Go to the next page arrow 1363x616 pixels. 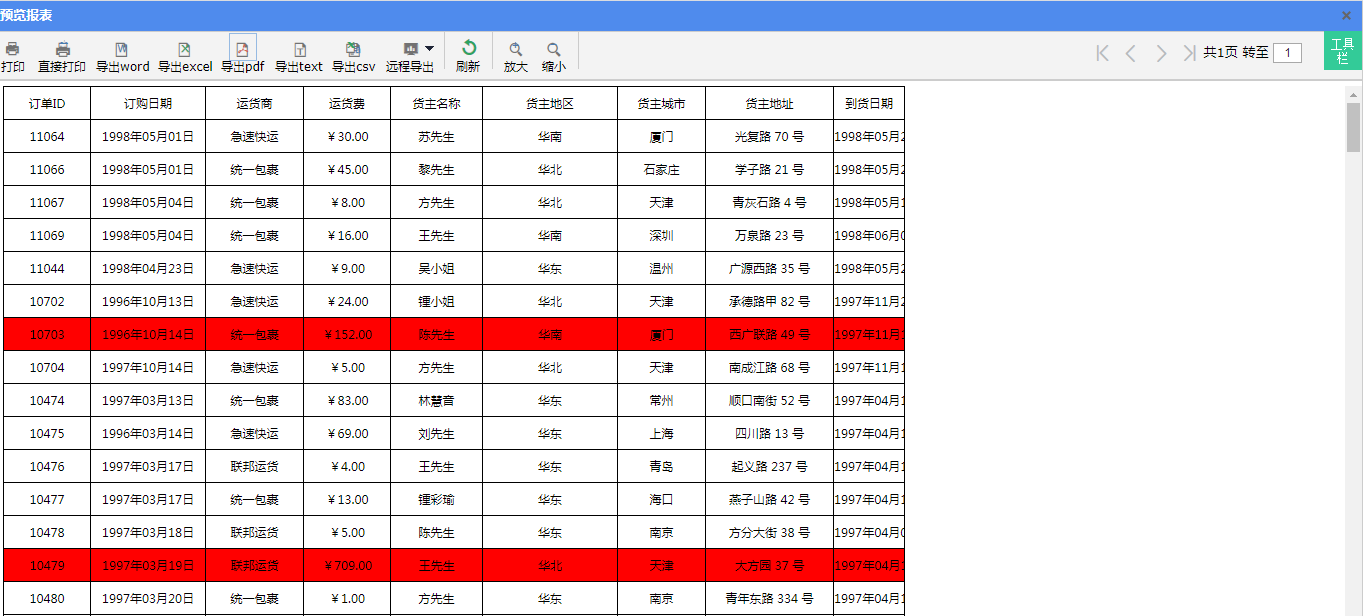1160,53
